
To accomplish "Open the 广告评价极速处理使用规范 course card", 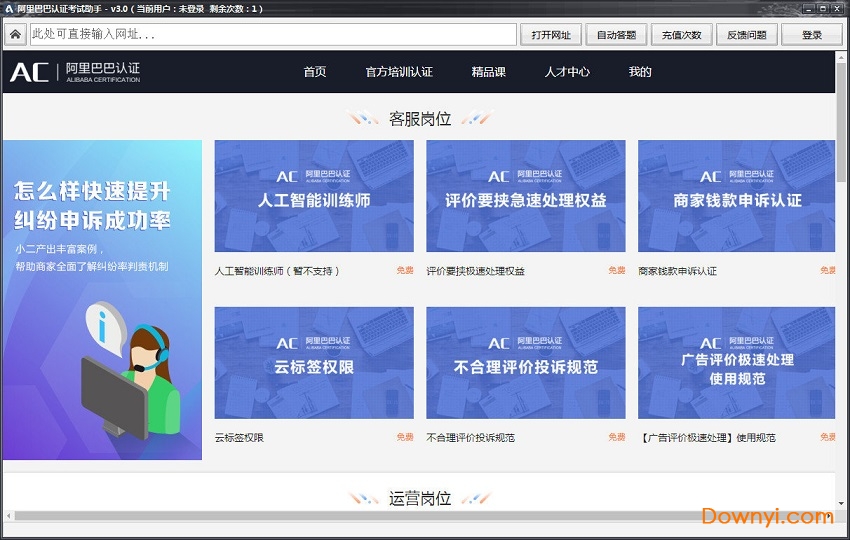I will [736, 363].
